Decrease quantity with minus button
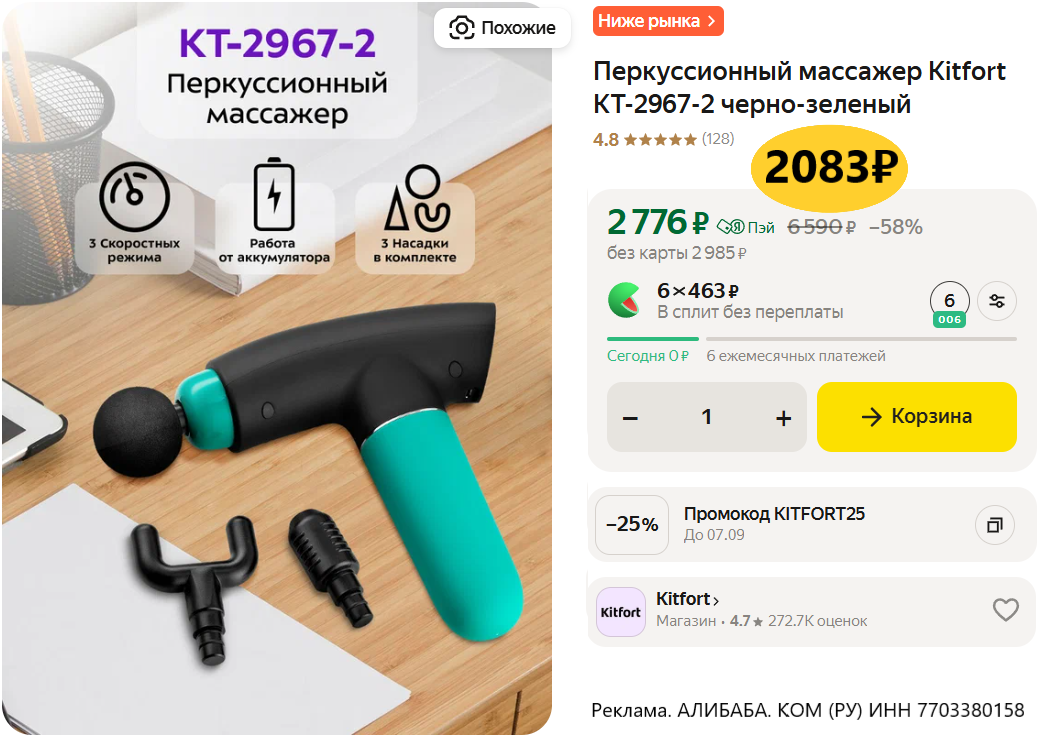This screenshot has width=1044, height=740. (x=630, y=418)
